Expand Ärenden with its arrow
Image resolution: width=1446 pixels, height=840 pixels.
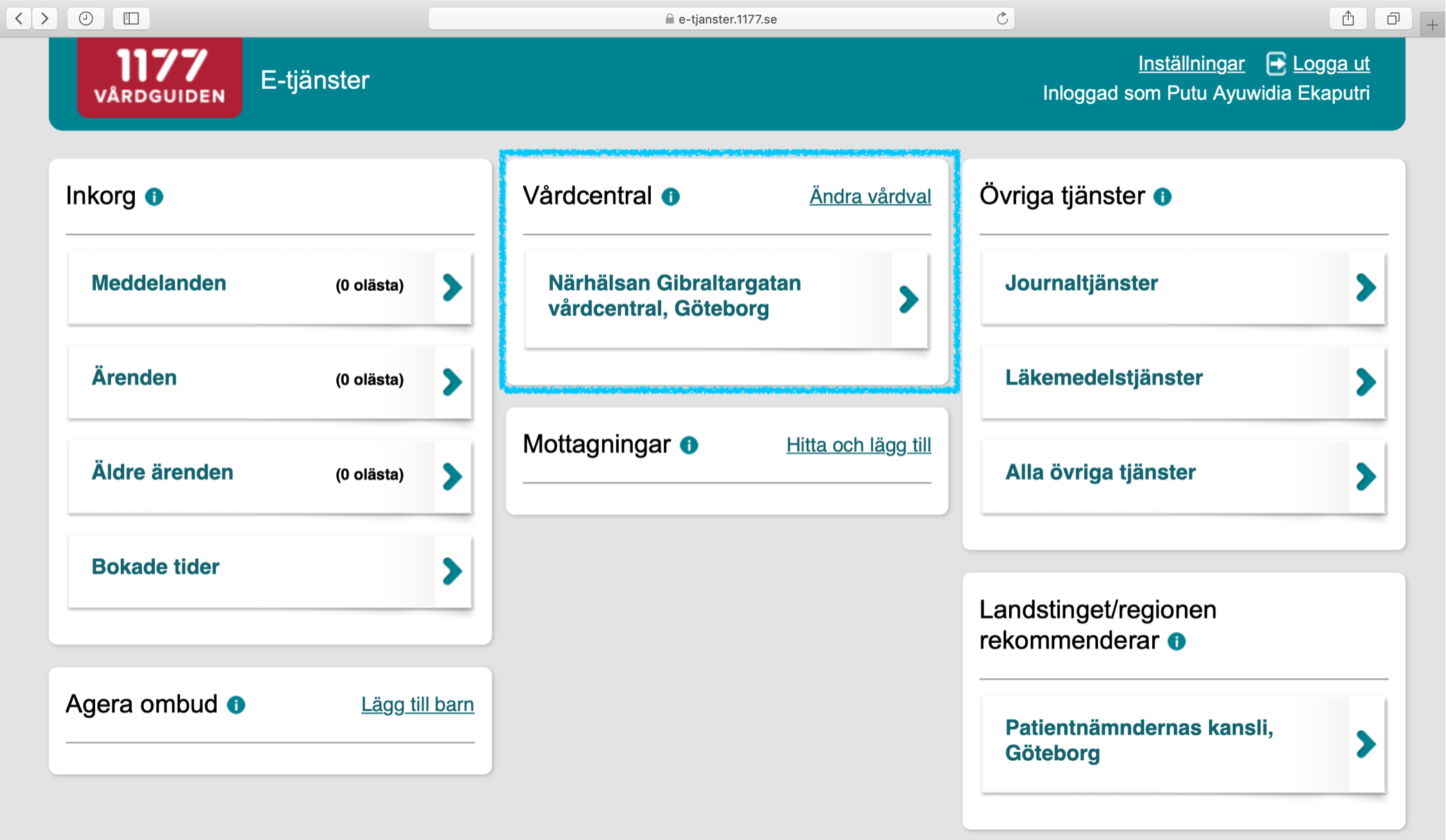tap(453, 381)
